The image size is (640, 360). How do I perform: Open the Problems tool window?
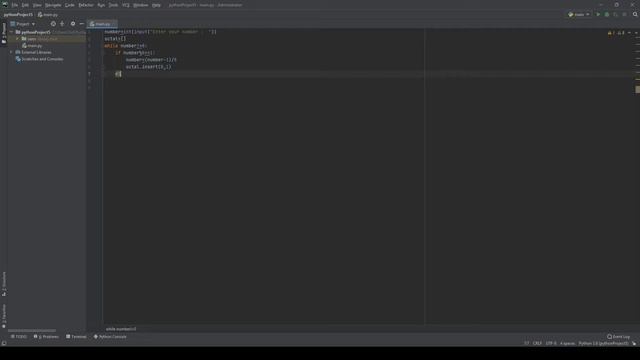point(46,337)
